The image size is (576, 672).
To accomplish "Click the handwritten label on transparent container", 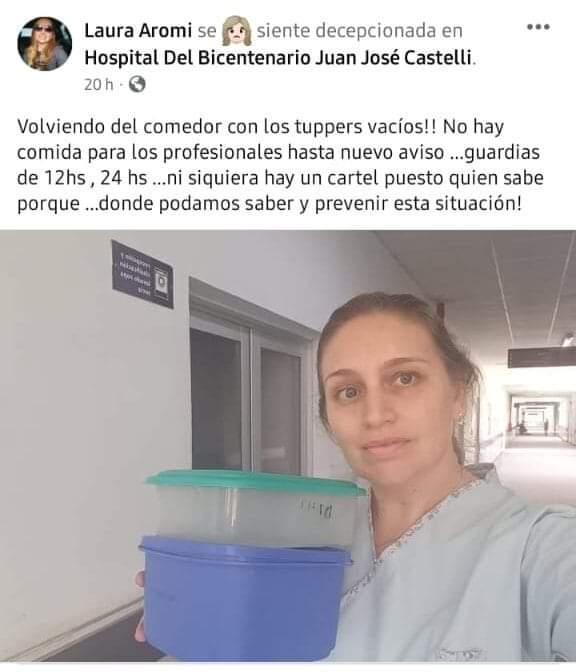I will [x=317, y=509].
